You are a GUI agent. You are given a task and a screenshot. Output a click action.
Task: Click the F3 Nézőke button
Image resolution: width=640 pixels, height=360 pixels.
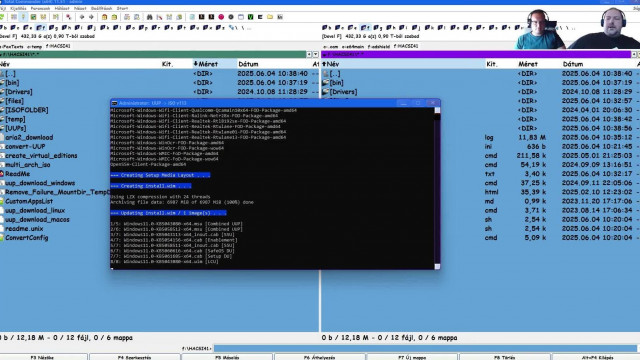point(42,357)
